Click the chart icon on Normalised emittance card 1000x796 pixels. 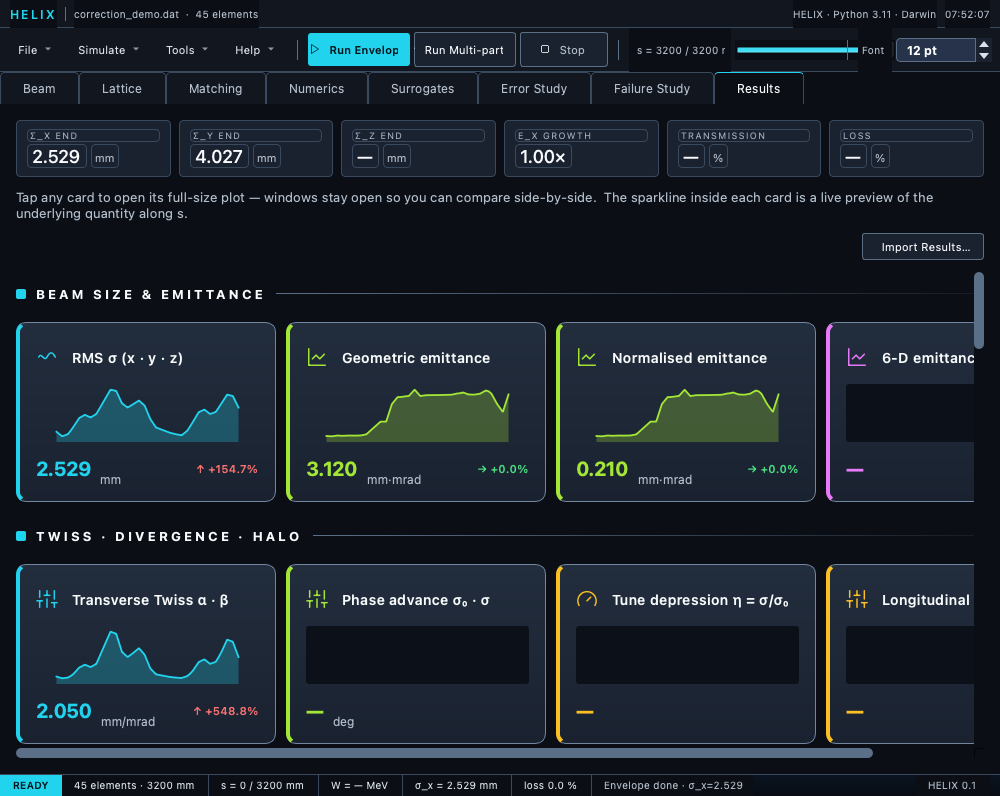[587, 357]
